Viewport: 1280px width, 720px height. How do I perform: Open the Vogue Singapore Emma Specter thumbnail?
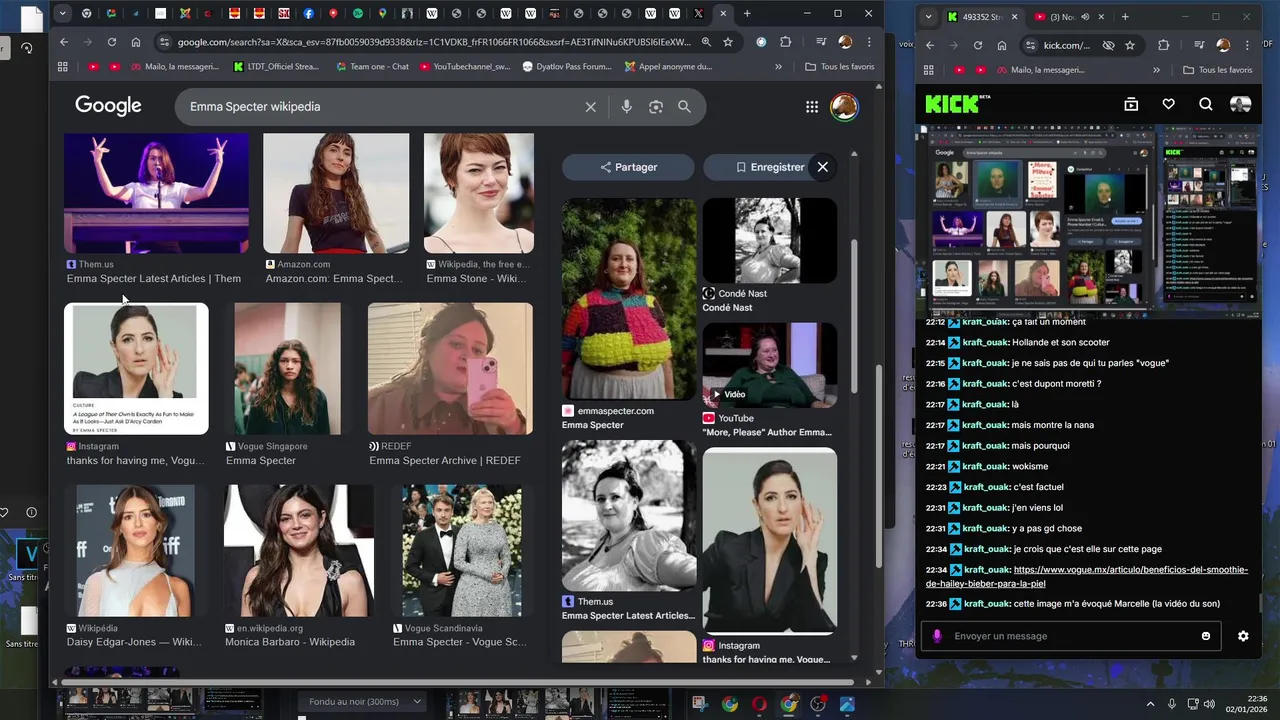point(287,369)
